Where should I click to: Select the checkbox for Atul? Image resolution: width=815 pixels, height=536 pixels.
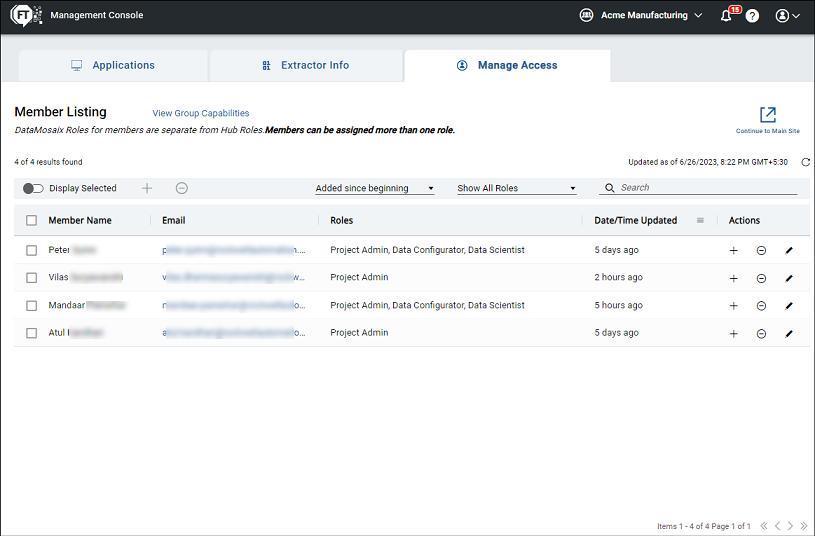(x=32, y=333)
